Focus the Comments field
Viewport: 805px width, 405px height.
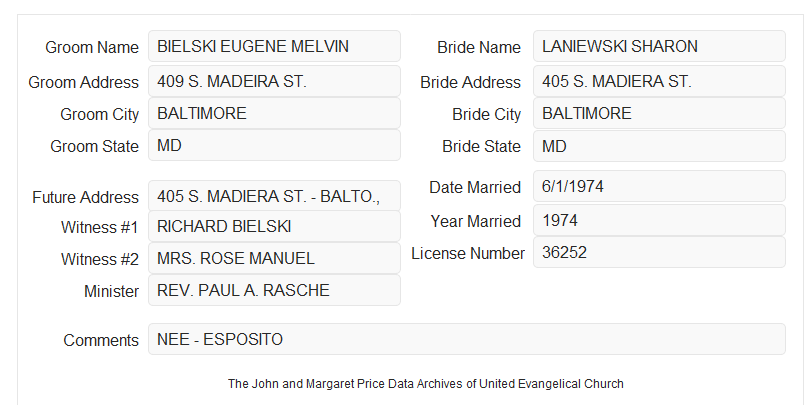pos(467,339)
